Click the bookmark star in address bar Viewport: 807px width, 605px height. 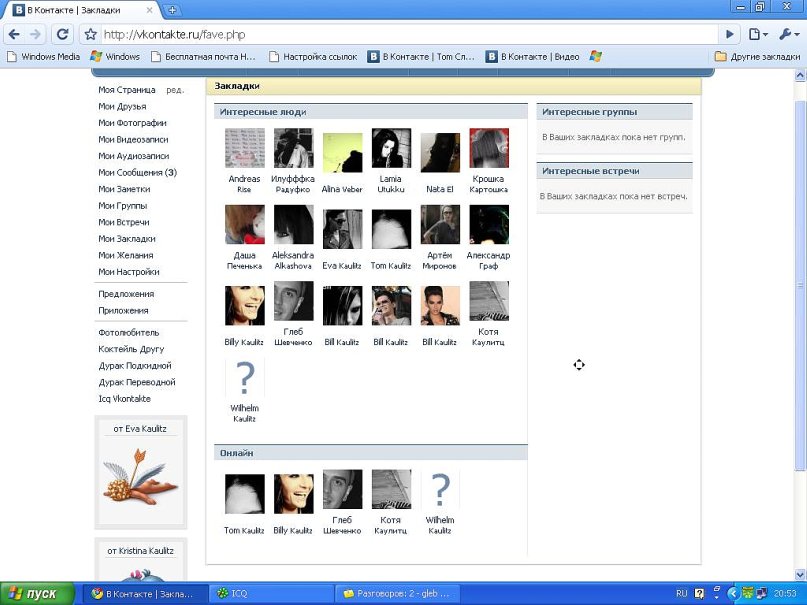[91, 34]
